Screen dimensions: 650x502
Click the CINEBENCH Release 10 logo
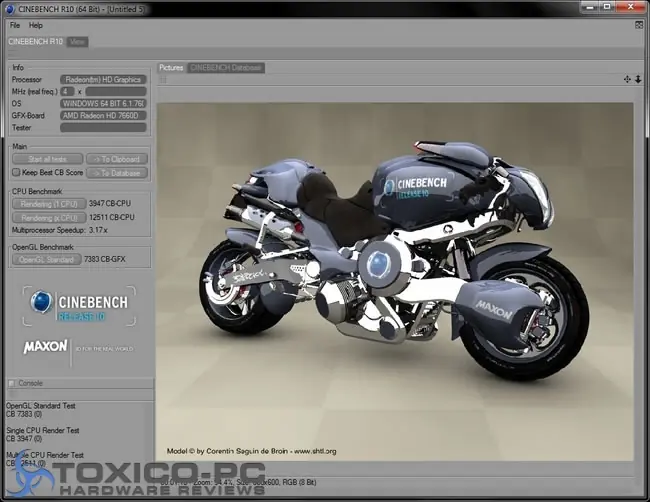click(79, 306)
